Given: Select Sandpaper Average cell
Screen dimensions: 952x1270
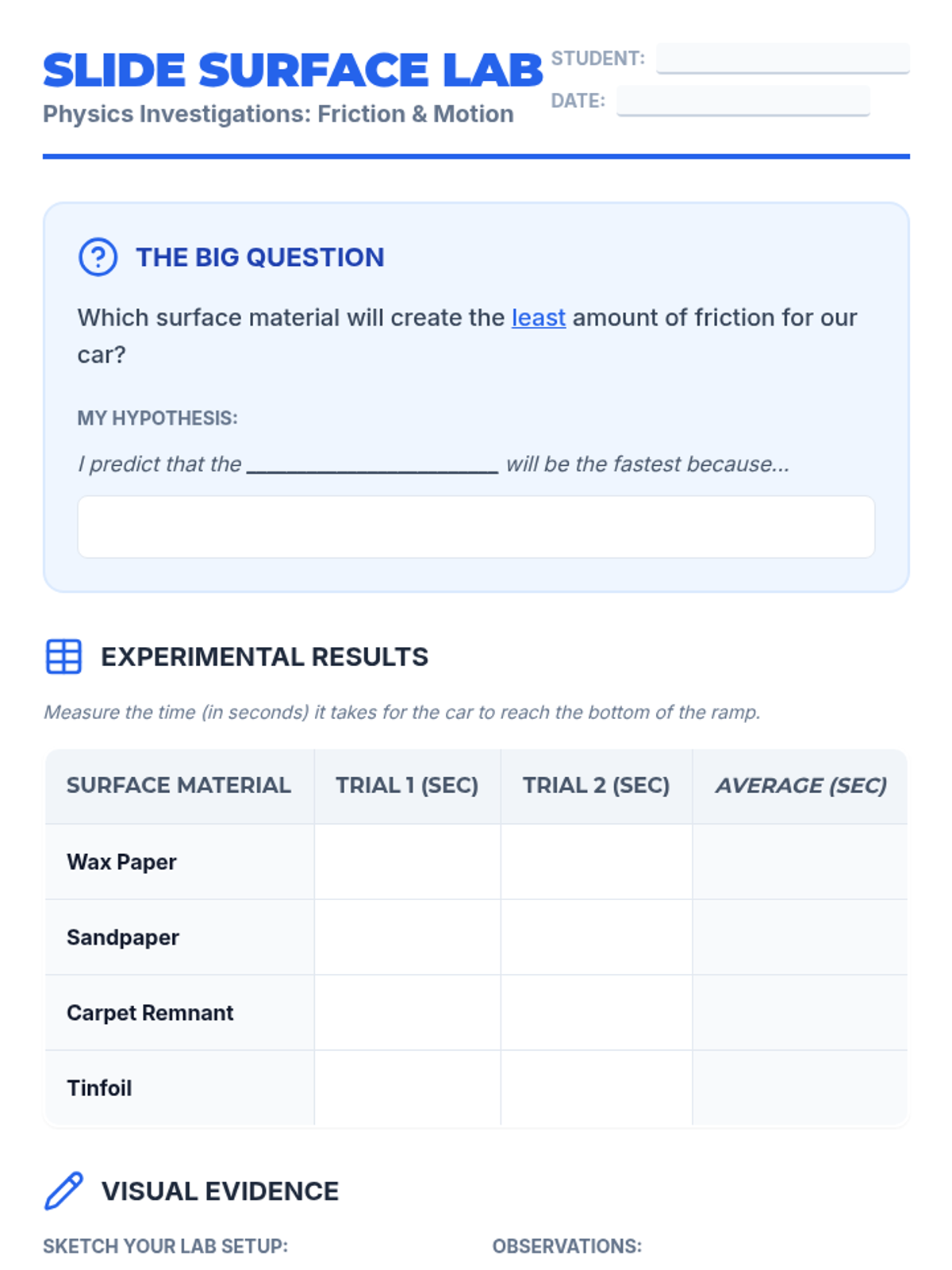Looking at the screenshot, I should (800, 937).
